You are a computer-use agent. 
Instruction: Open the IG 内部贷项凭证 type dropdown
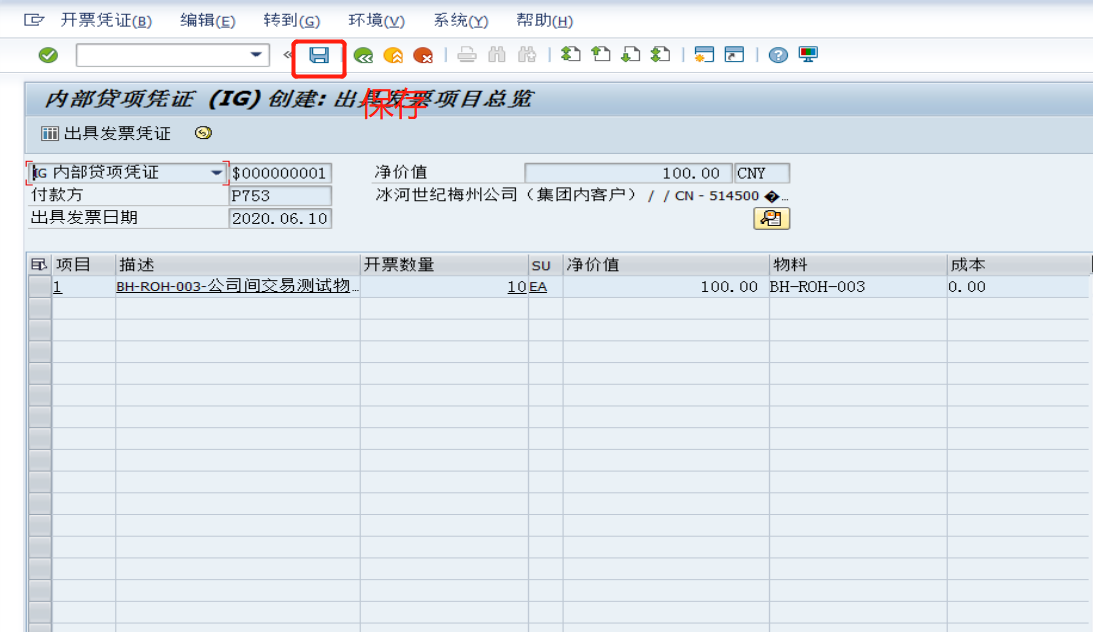pos(217,173)
